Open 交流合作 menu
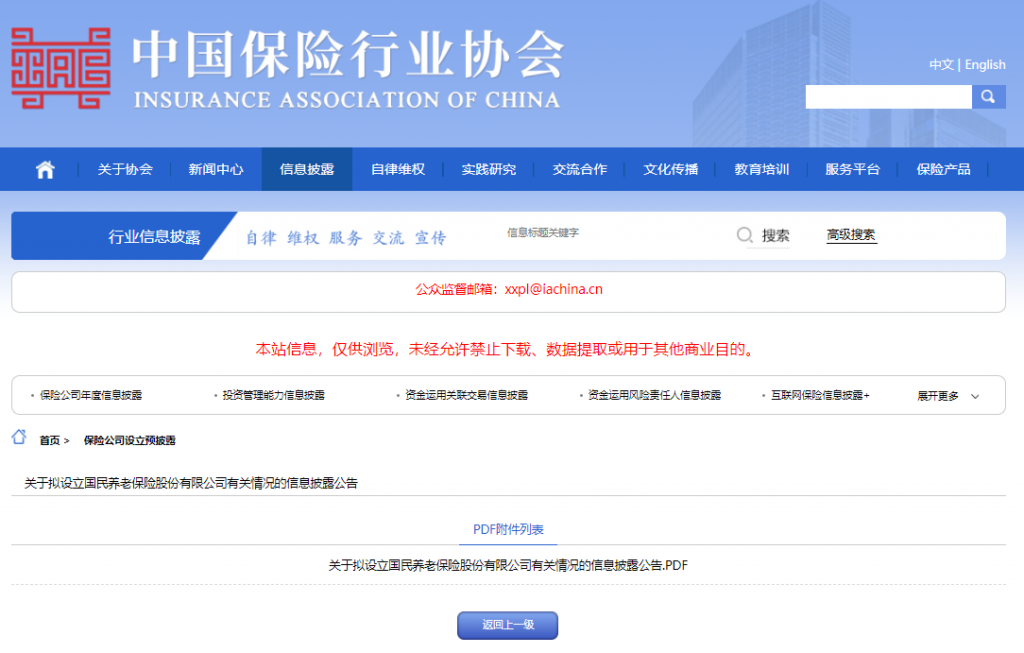Image resolution: width=1024 pixels, height=653 pixels. coord(580,170)
